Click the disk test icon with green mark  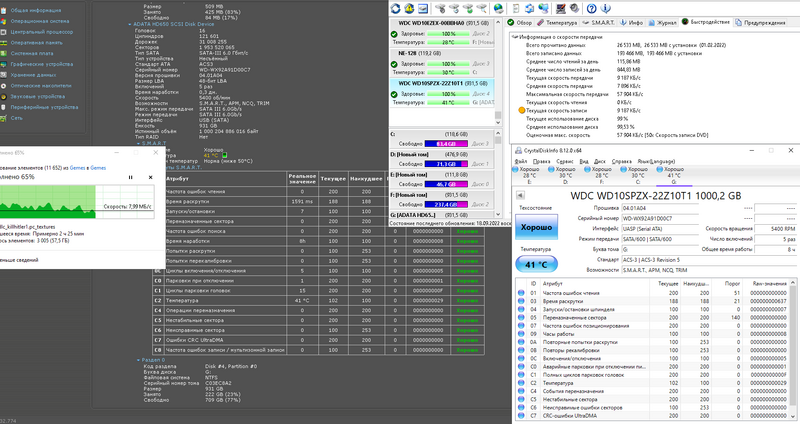pyautogui.click(x=468, y=9)
